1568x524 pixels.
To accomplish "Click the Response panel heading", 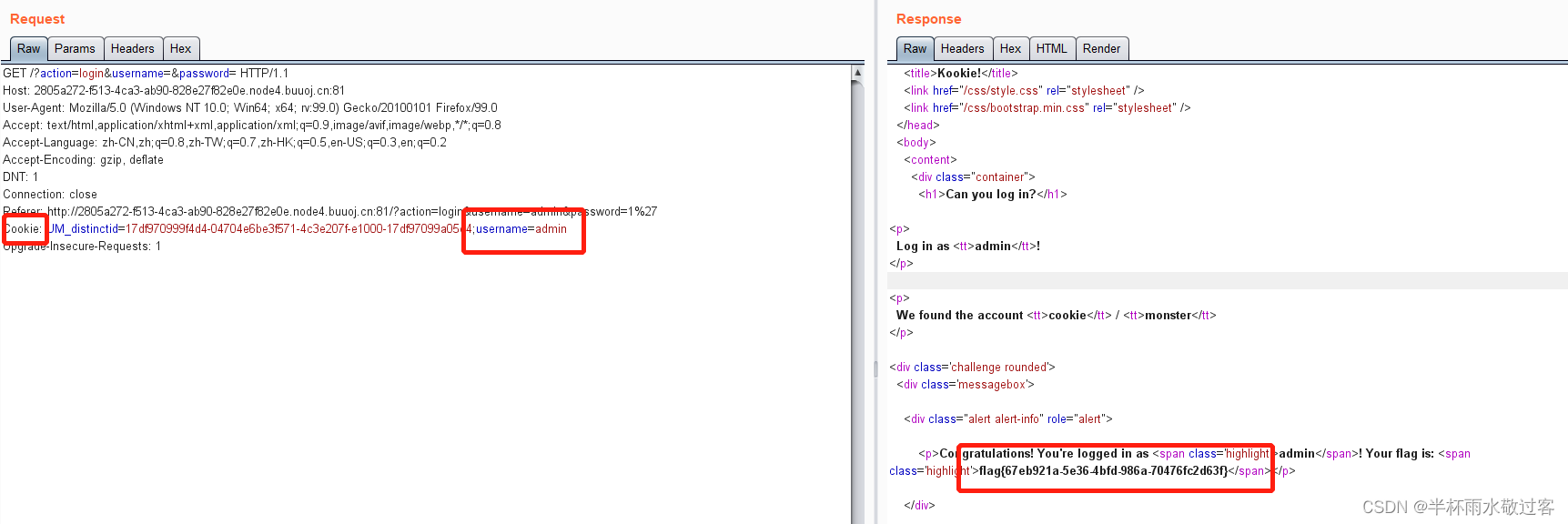I will [x=928, y=19].
